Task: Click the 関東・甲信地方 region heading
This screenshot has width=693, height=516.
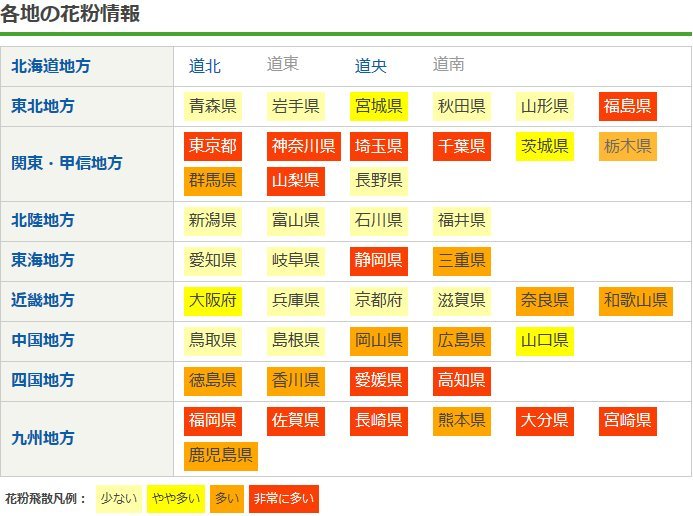Action: point(66,162)
